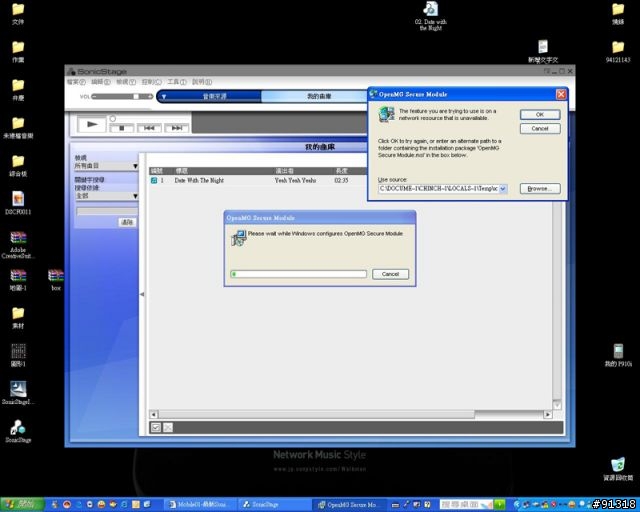
Task: Click the OpenMG configuration progress bar
Action: (x=298, y=274)
